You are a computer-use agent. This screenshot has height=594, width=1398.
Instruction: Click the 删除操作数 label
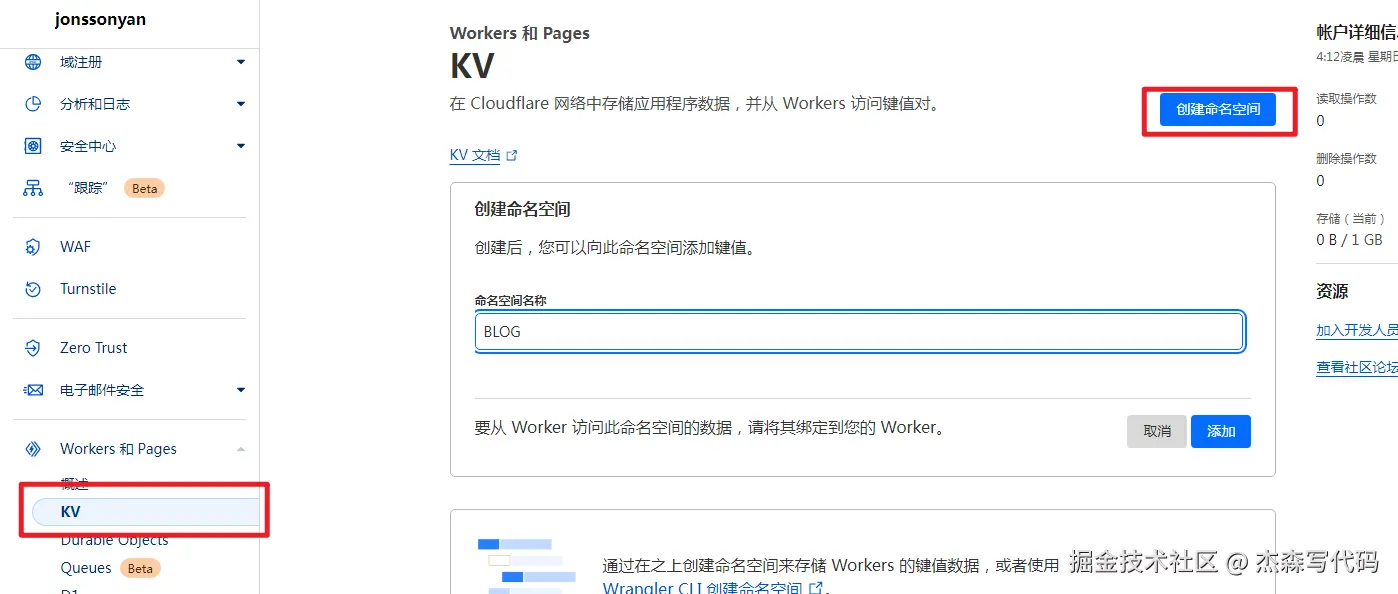pos(1346,158)
